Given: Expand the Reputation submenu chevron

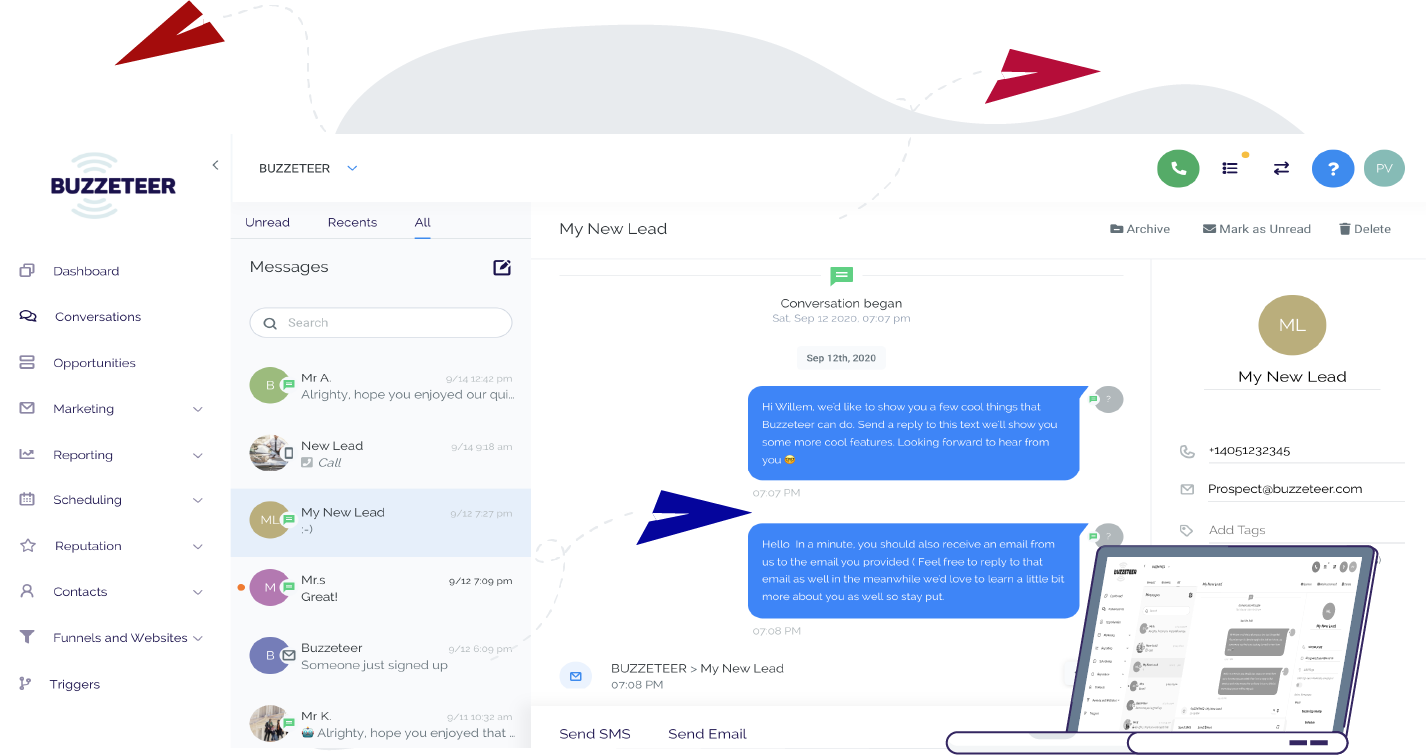Looking at the screenshot, I should click(198, 547).
